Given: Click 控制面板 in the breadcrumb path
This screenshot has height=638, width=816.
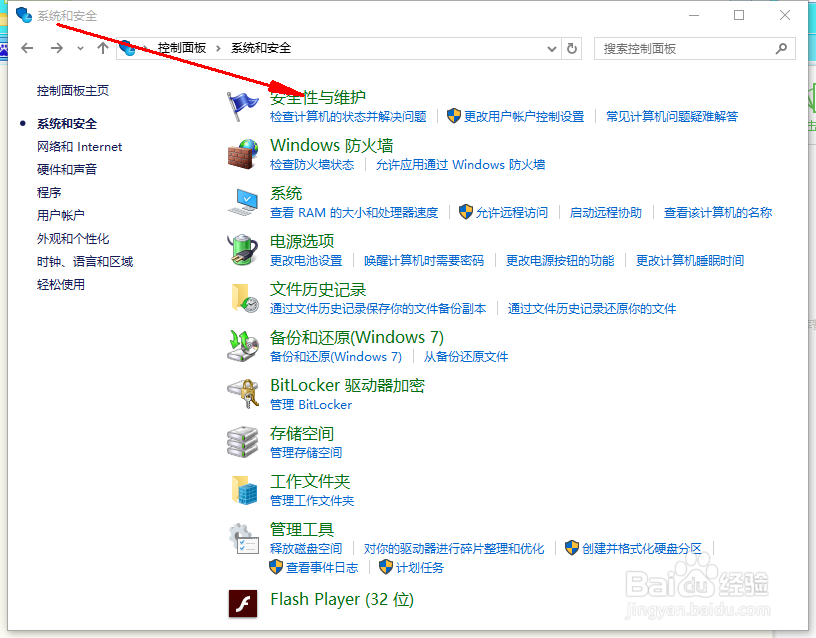Looking at the screenshot, I should click(x=182, y=48).
